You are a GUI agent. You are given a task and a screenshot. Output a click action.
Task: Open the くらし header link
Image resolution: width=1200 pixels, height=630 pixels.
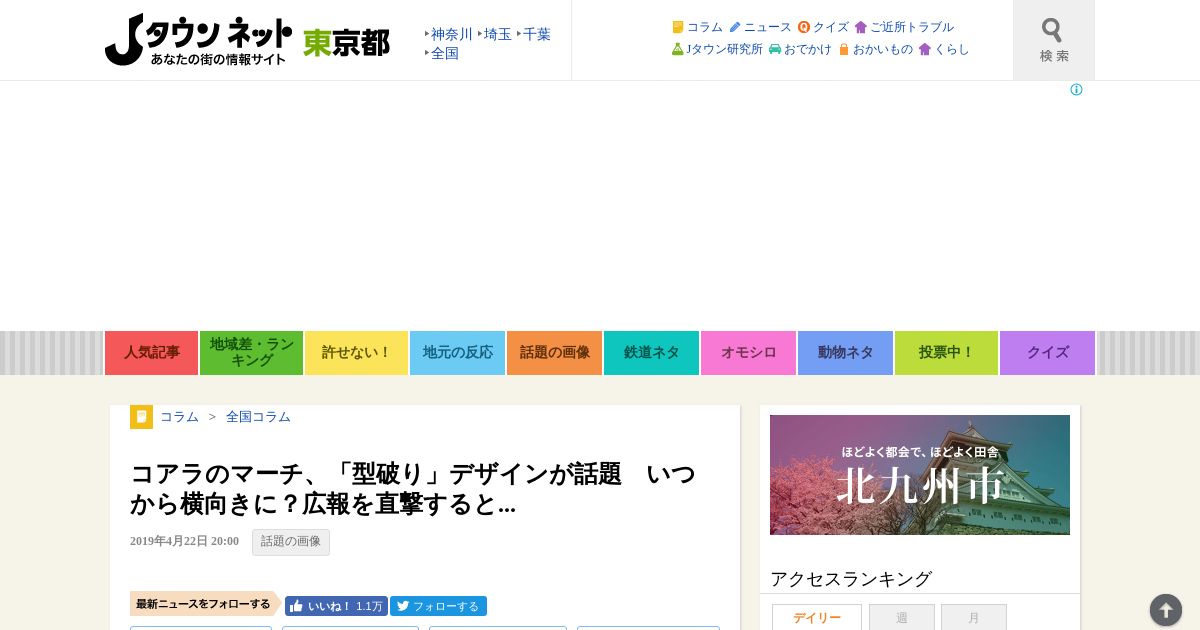point(944,49)
